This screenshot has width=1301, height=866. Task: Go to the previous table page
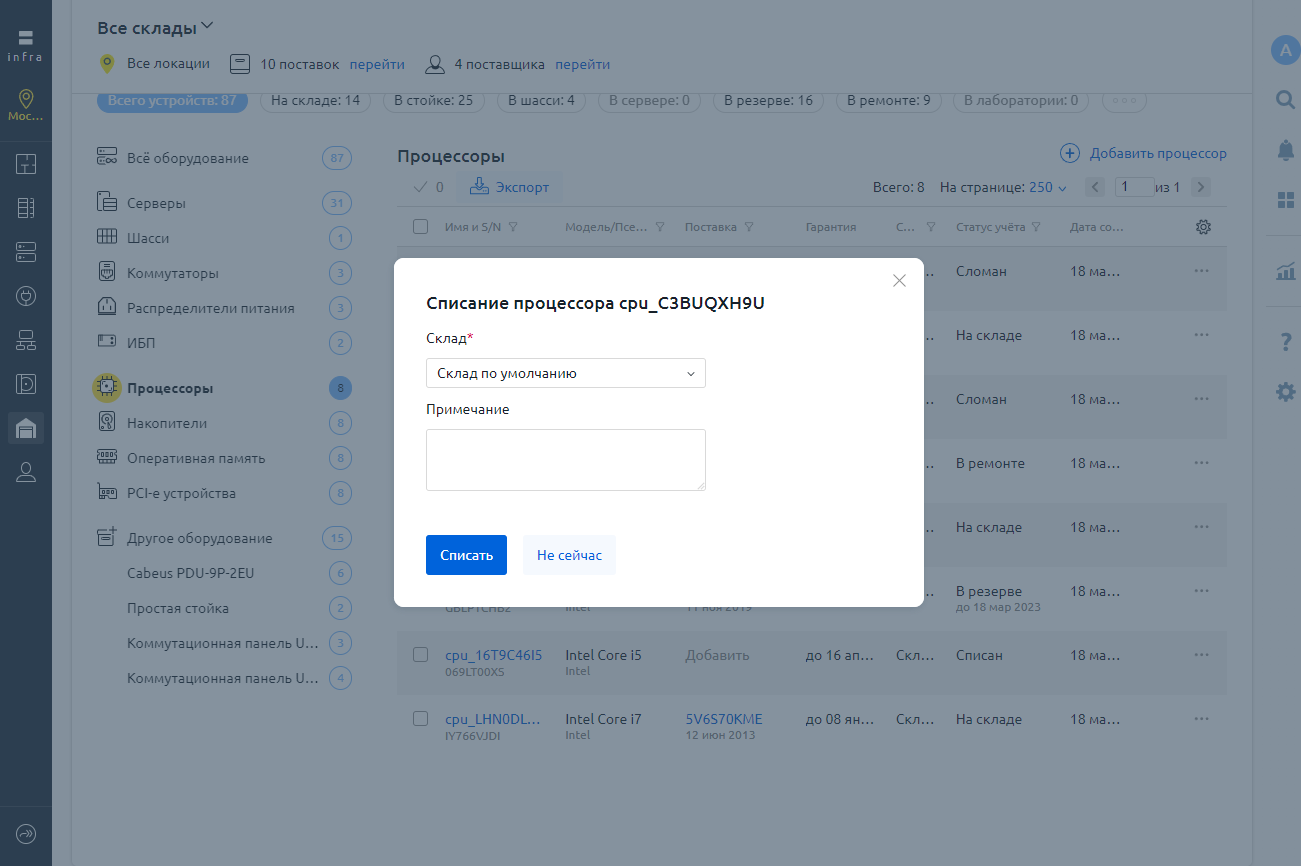[x=1096, y=187]
